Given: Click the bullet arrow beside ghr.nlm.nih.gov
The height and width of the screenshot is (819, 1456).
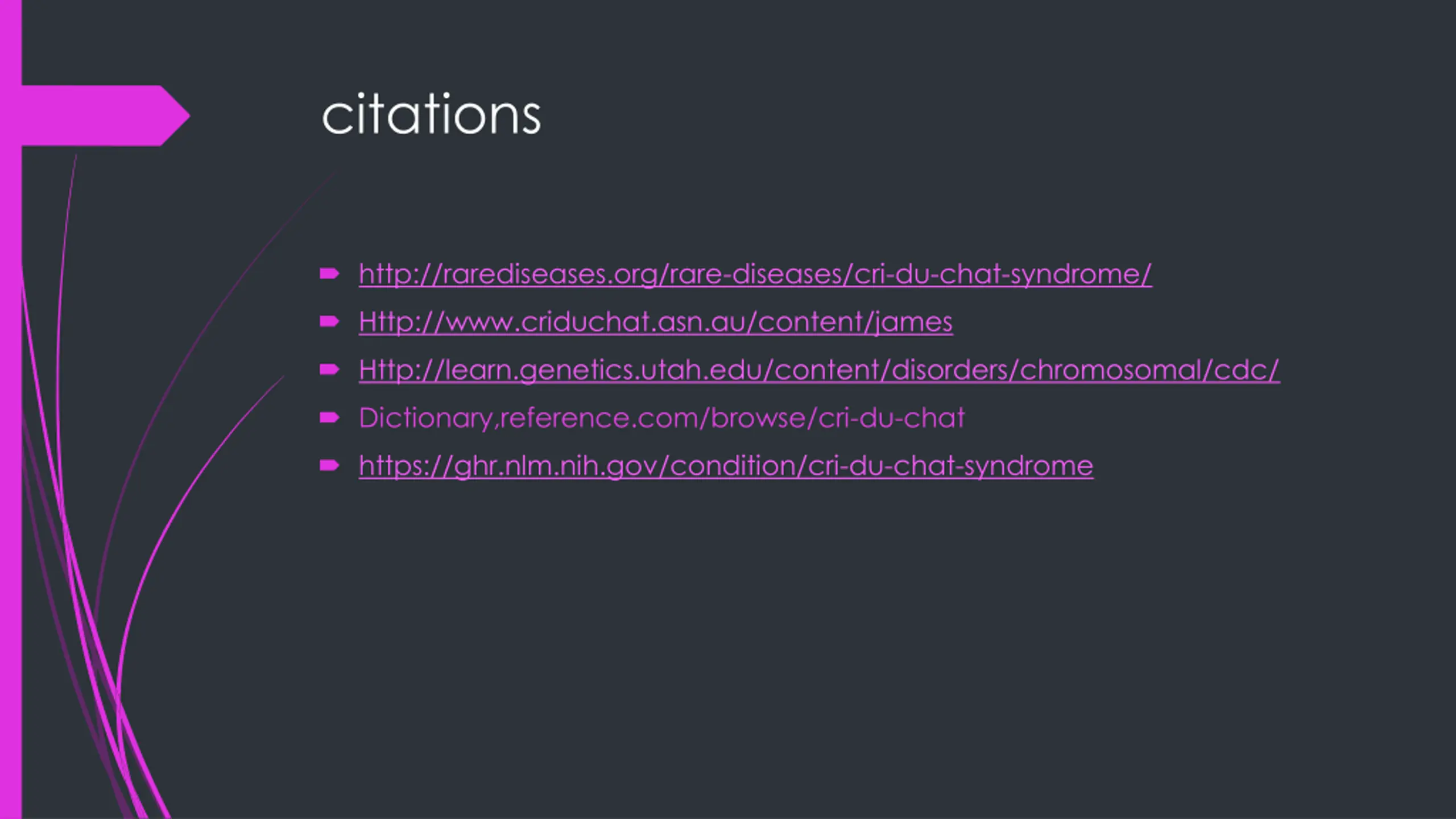Looking at the screenshot, I should point(329,466).
